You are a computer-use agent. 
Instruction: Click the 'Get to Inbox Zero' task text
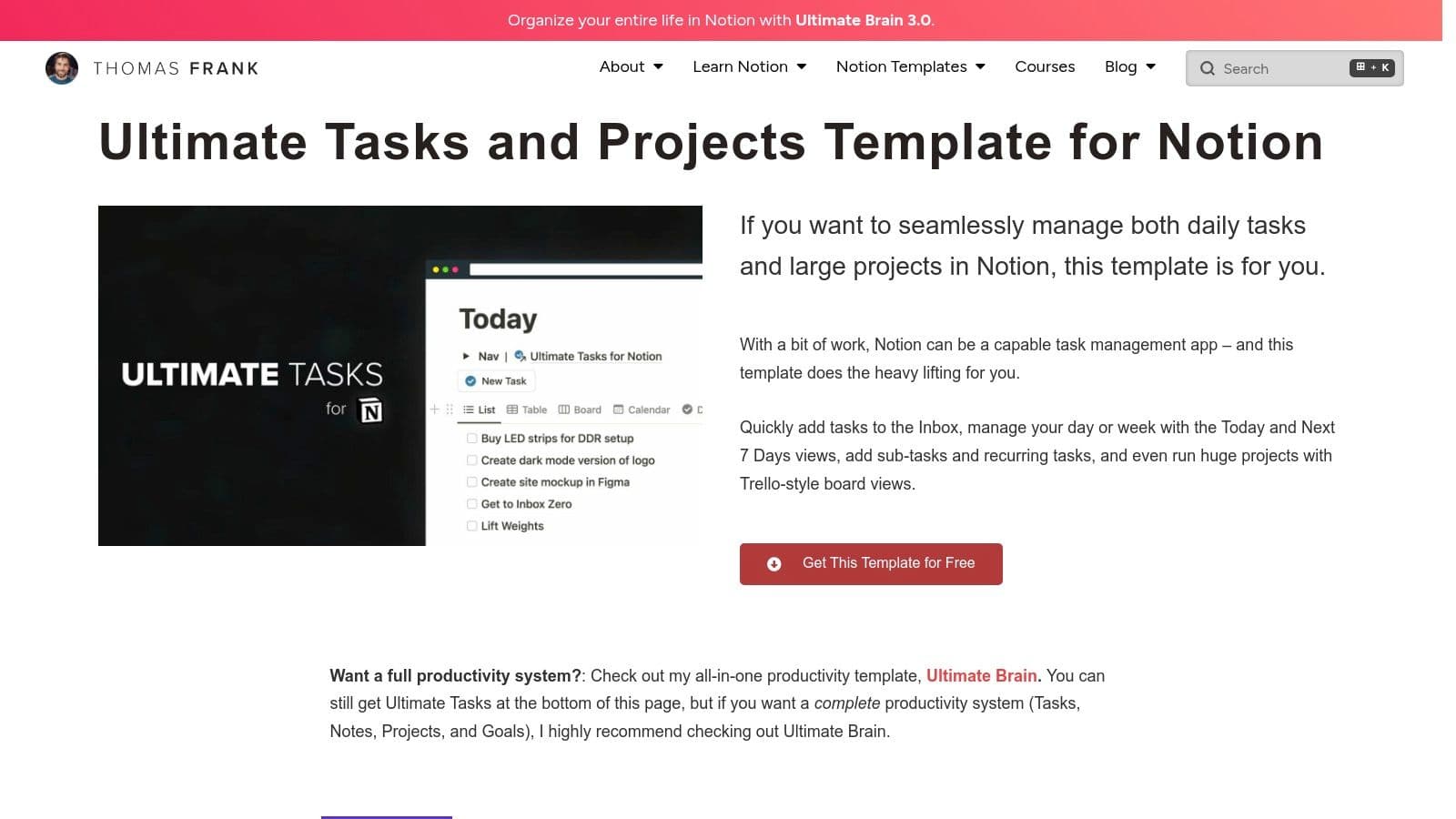(527, 504)
